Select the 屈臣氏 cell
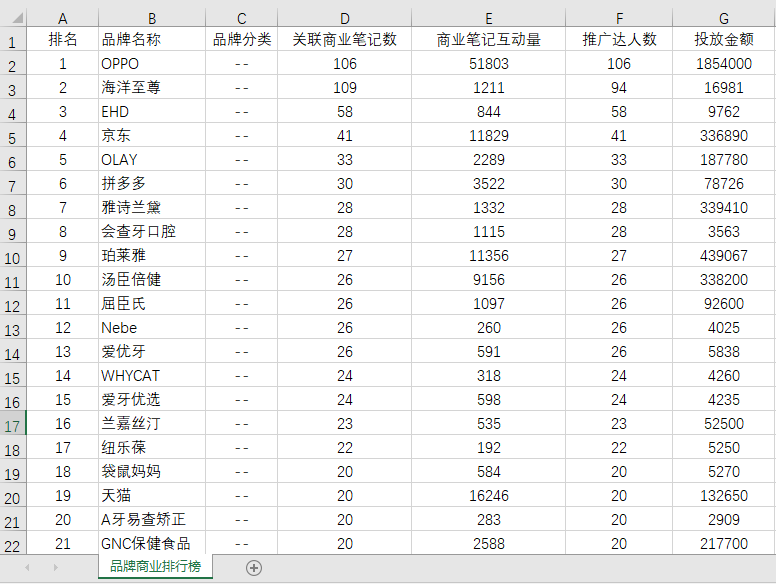The height and width of the screenshot is (584, 776). (152, 303)
